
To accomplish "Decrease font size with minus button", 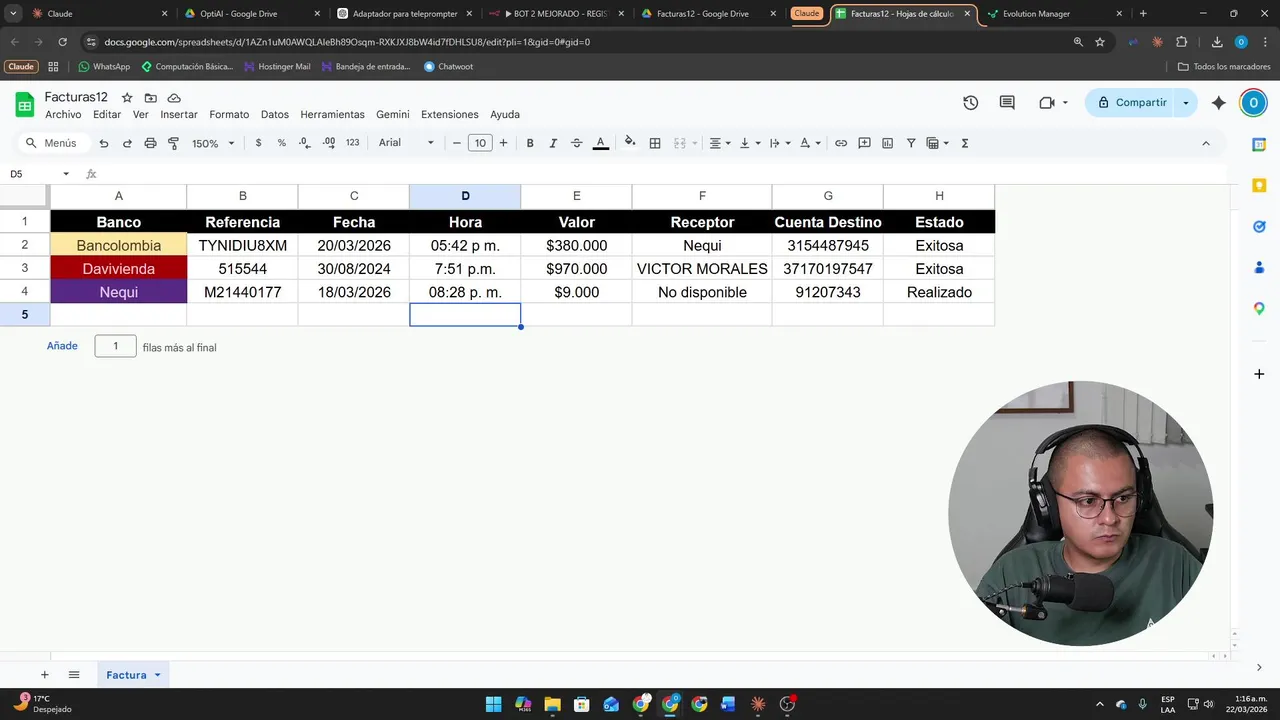I will (457, 143).
